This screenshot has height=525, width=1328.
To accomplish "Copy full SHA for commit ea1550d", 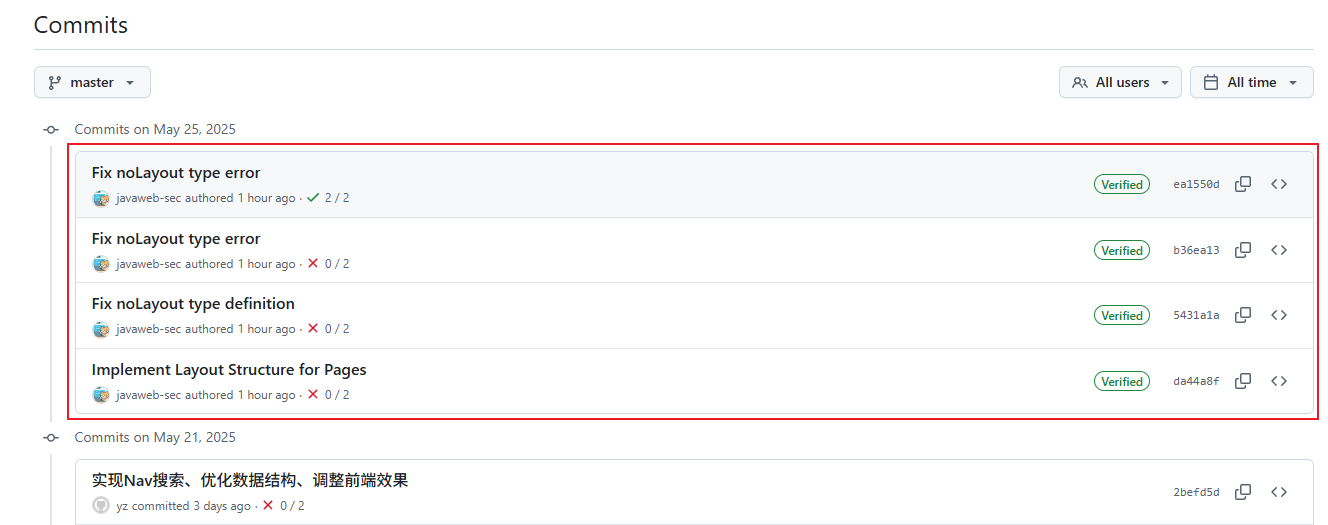I will click(1243, 184).
